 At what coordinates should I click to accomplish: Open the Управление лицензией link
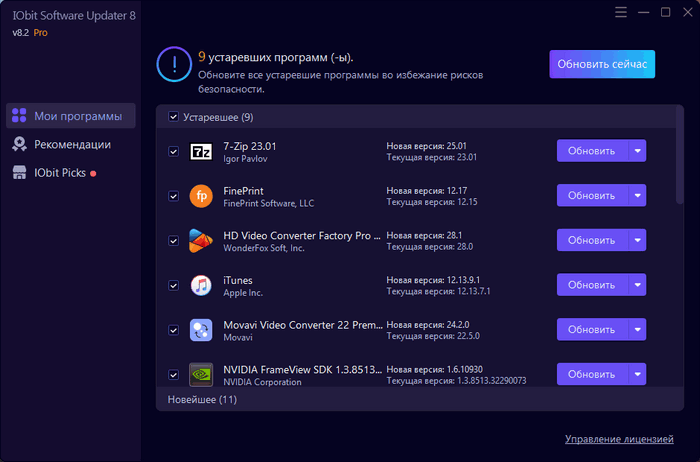(x=619, y=439)
